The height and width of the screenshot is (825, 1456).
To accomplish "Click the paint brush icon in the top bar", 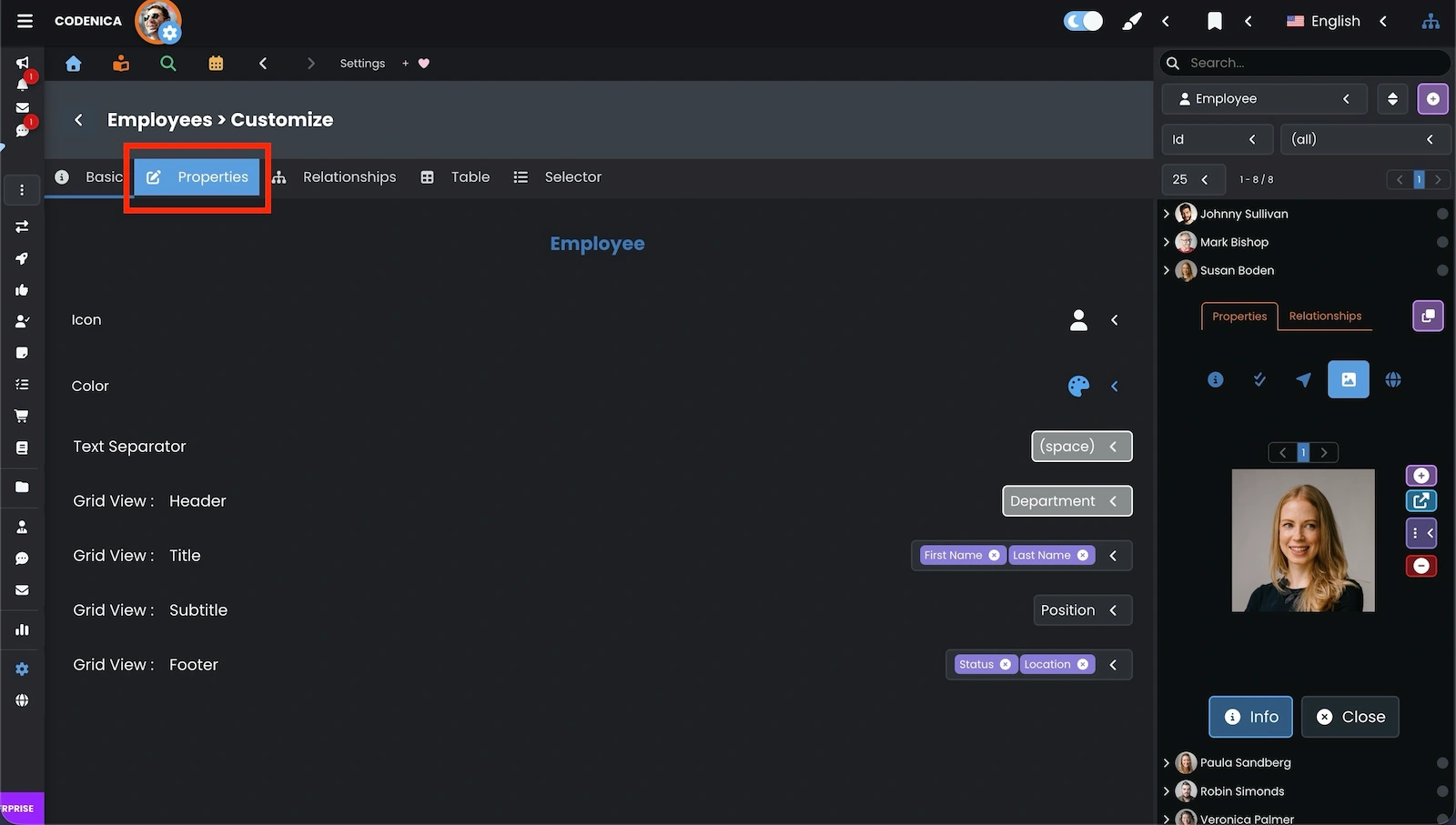I will pyautogui.click(x=1131, y=20).
